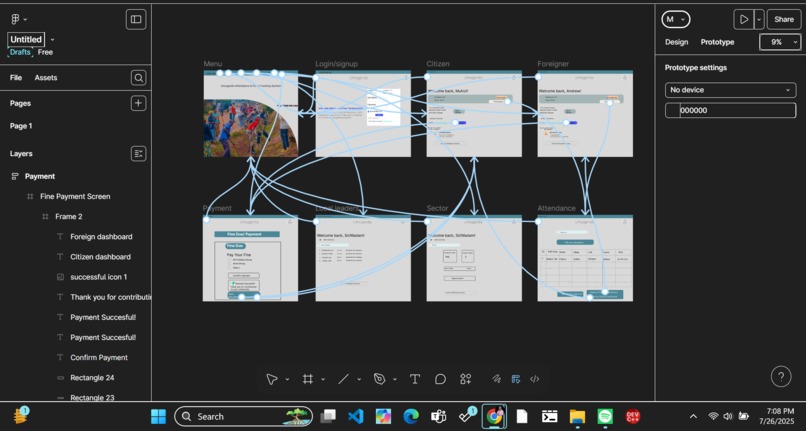
Task: Click the collapse layers icon beside Layers
Action: [138, 153]
